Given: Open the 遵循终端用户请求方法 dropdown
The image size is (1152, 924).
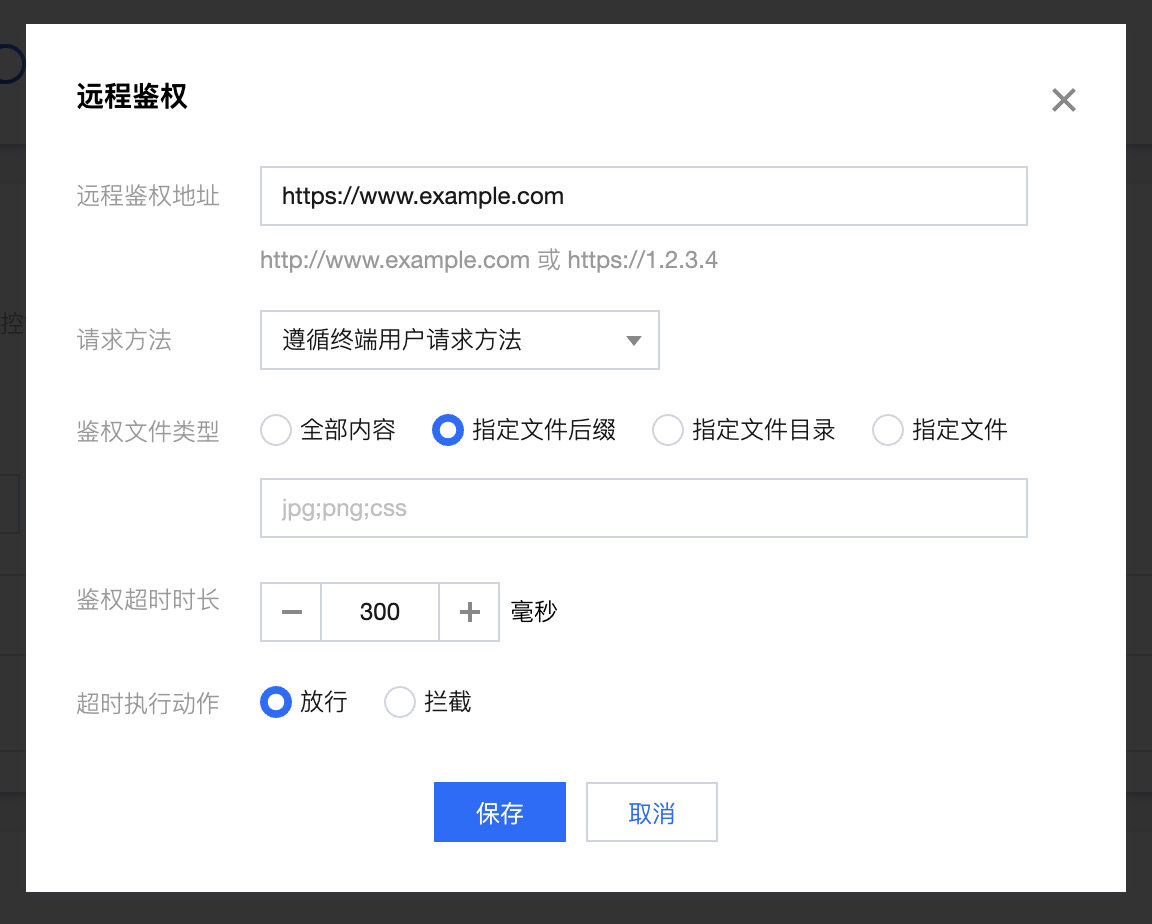Looking at the screenshot, I should [x=460, y=340].
